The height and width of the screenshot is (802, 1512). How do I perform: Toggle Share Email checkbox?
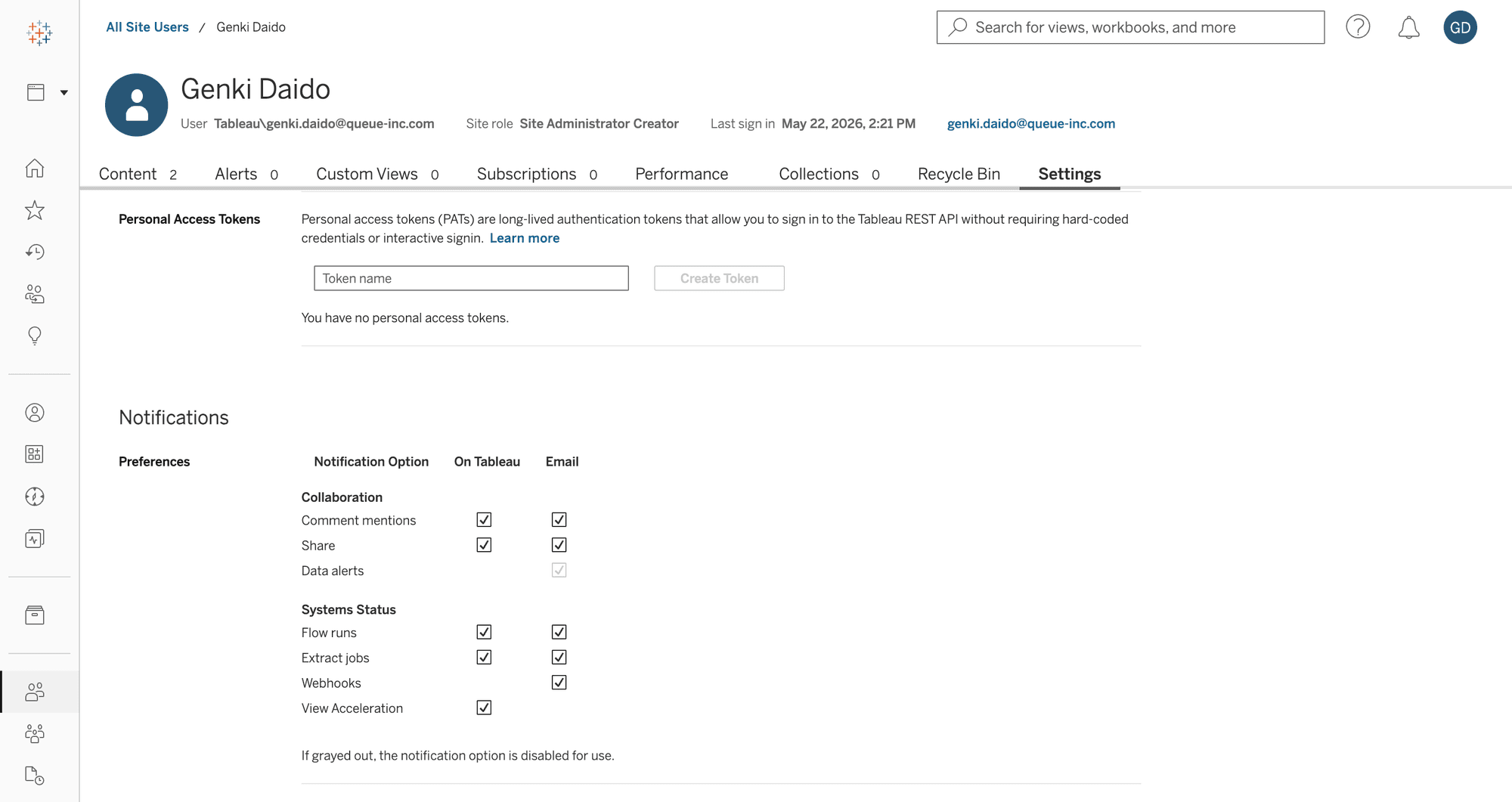pyautogui.click(x=559, y=545)
